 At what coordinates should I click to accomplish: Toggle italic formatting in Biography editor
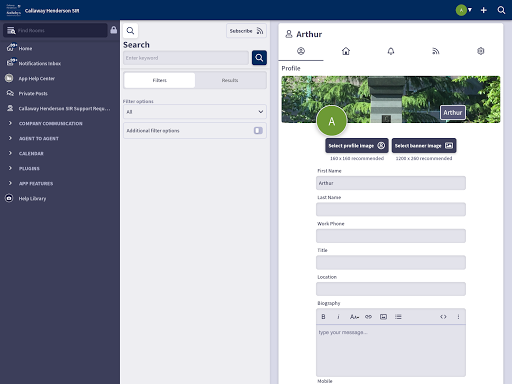[338, 317]
